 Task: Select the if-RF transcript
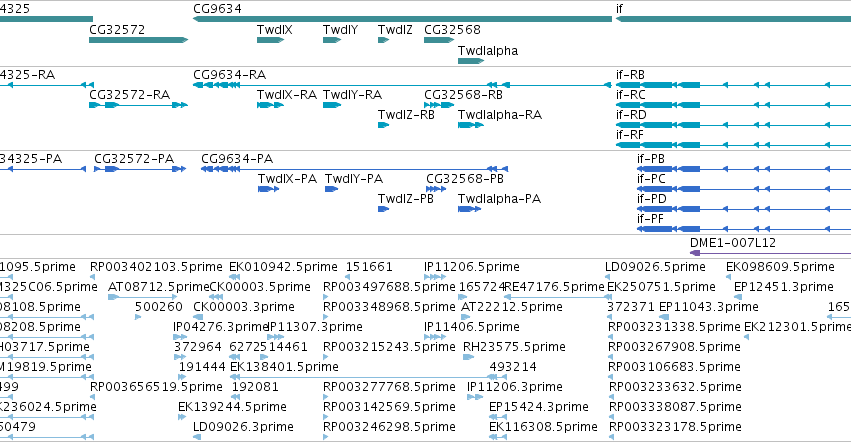tap(630, 135)
